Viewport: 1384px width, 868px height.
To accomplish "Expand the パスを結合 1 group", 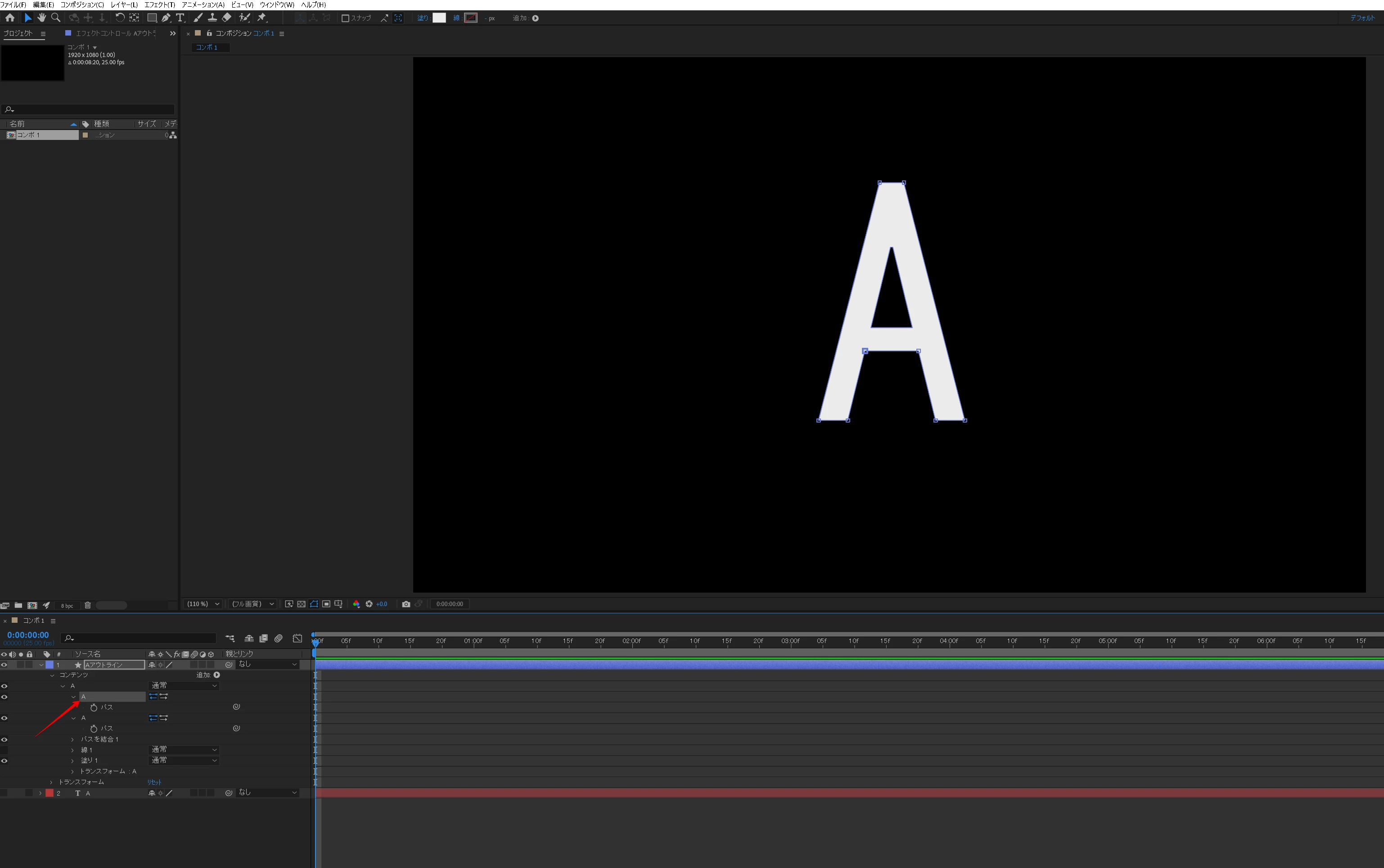I will pos(72,739).
